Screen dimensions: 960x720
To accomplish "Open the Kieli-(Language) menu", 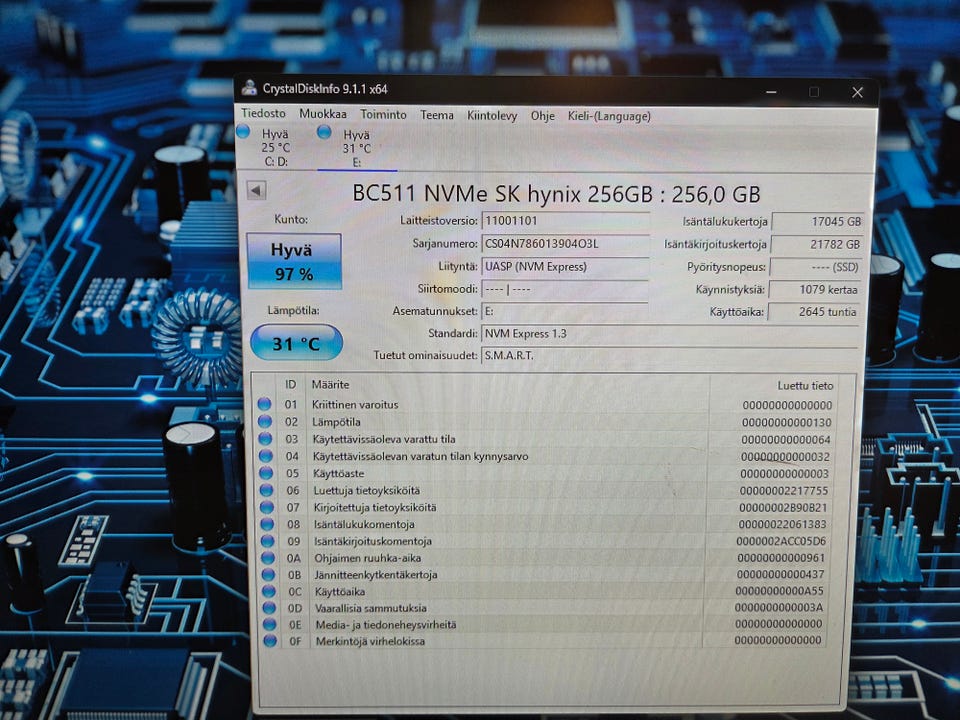I will point(609,116).
